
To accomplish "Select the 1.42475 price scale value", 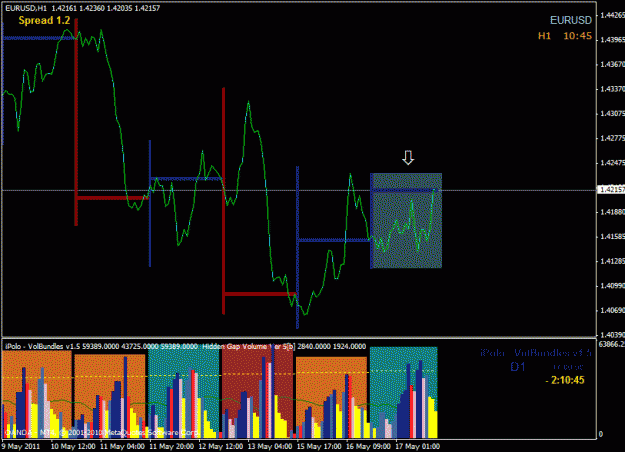I will 612,163.
